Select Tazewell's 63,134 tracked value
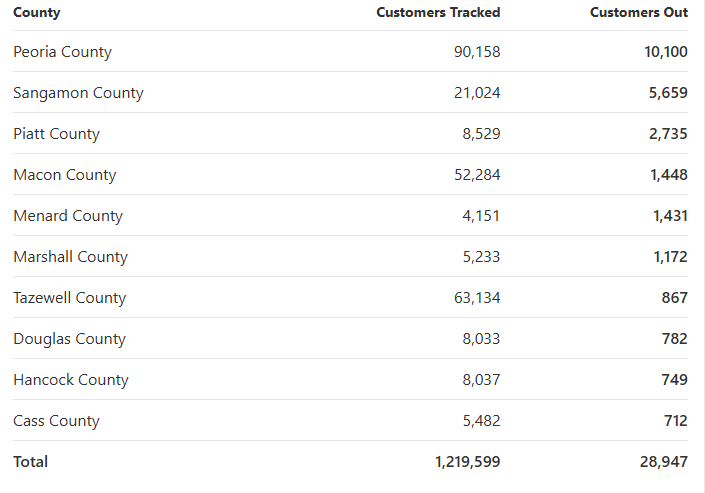Image resolution: width=705 pixels, height=493 pixels. tap(477, 297)
